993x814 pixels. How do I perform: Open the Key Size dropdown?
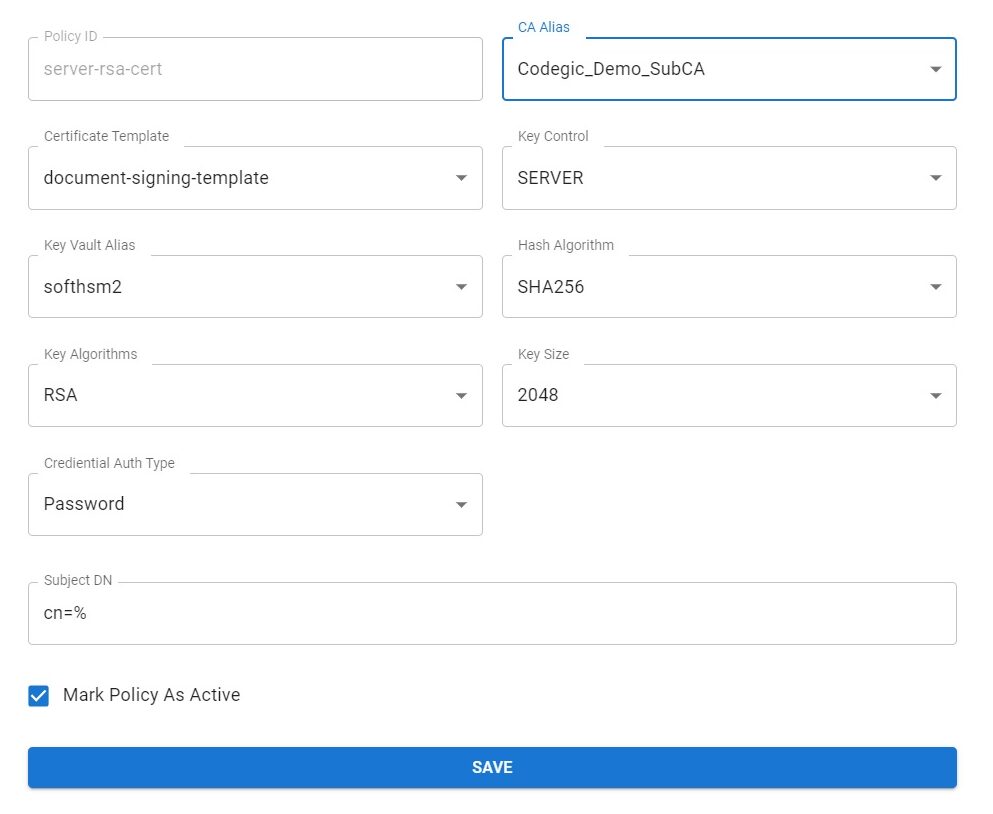coord(934,395)
